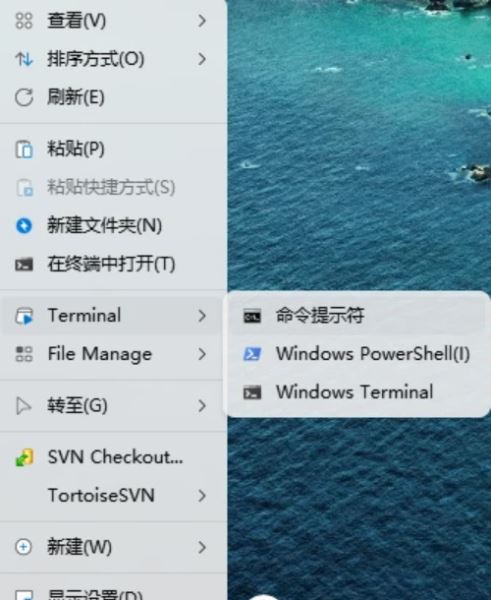Expand the Terminal submenu chevron
Screen dimensions: 491x600
[x=202, y=316]
